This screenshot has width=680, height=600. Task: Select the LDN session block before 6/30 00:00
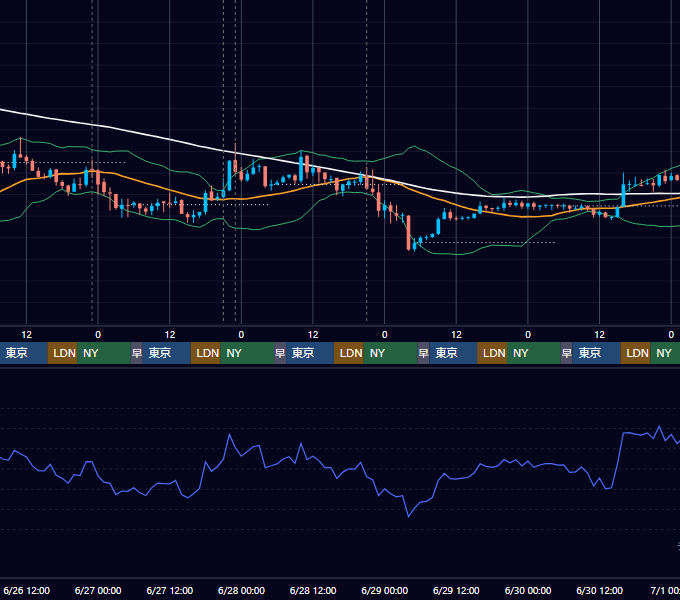(492, 353)
